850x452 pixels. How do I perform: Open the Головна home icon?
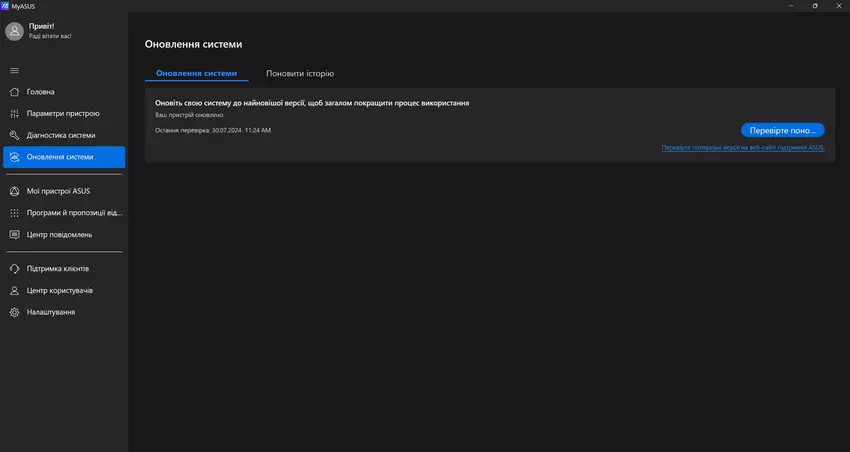point(14,92)
